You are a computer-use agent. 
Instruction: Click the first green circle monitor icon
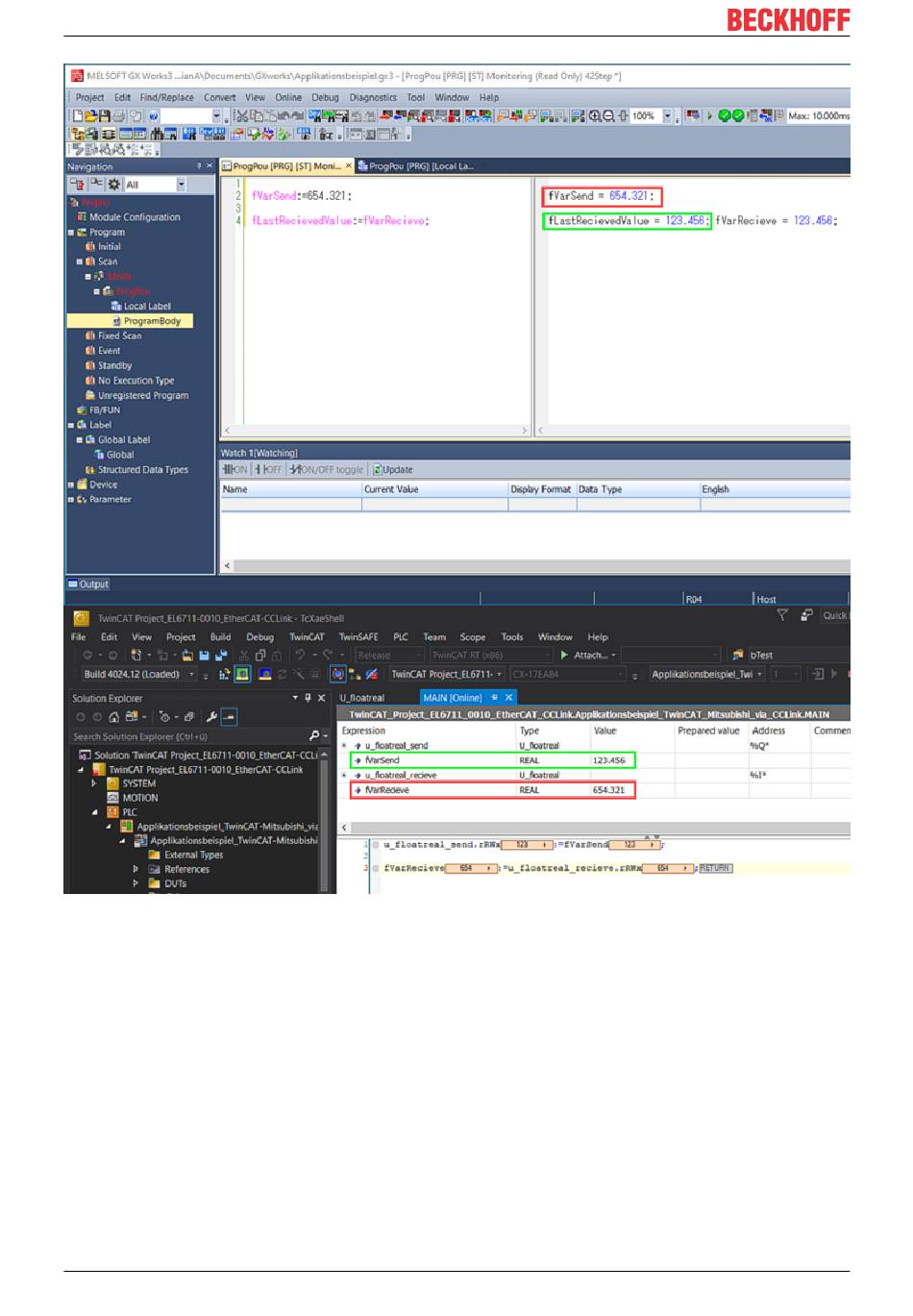tap(725, 115)
